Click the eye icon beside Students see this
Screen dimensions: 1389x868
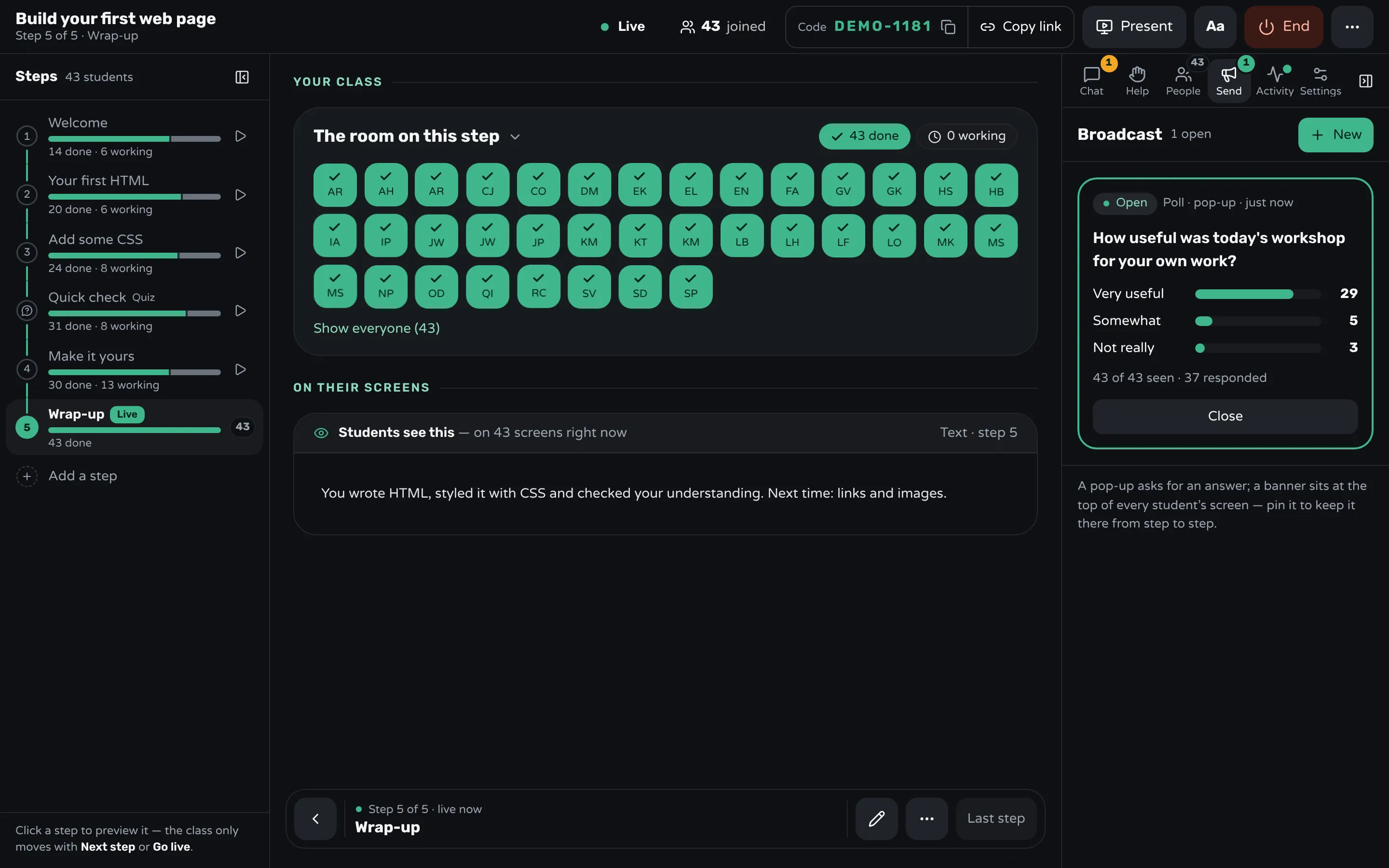coord(321,434)
